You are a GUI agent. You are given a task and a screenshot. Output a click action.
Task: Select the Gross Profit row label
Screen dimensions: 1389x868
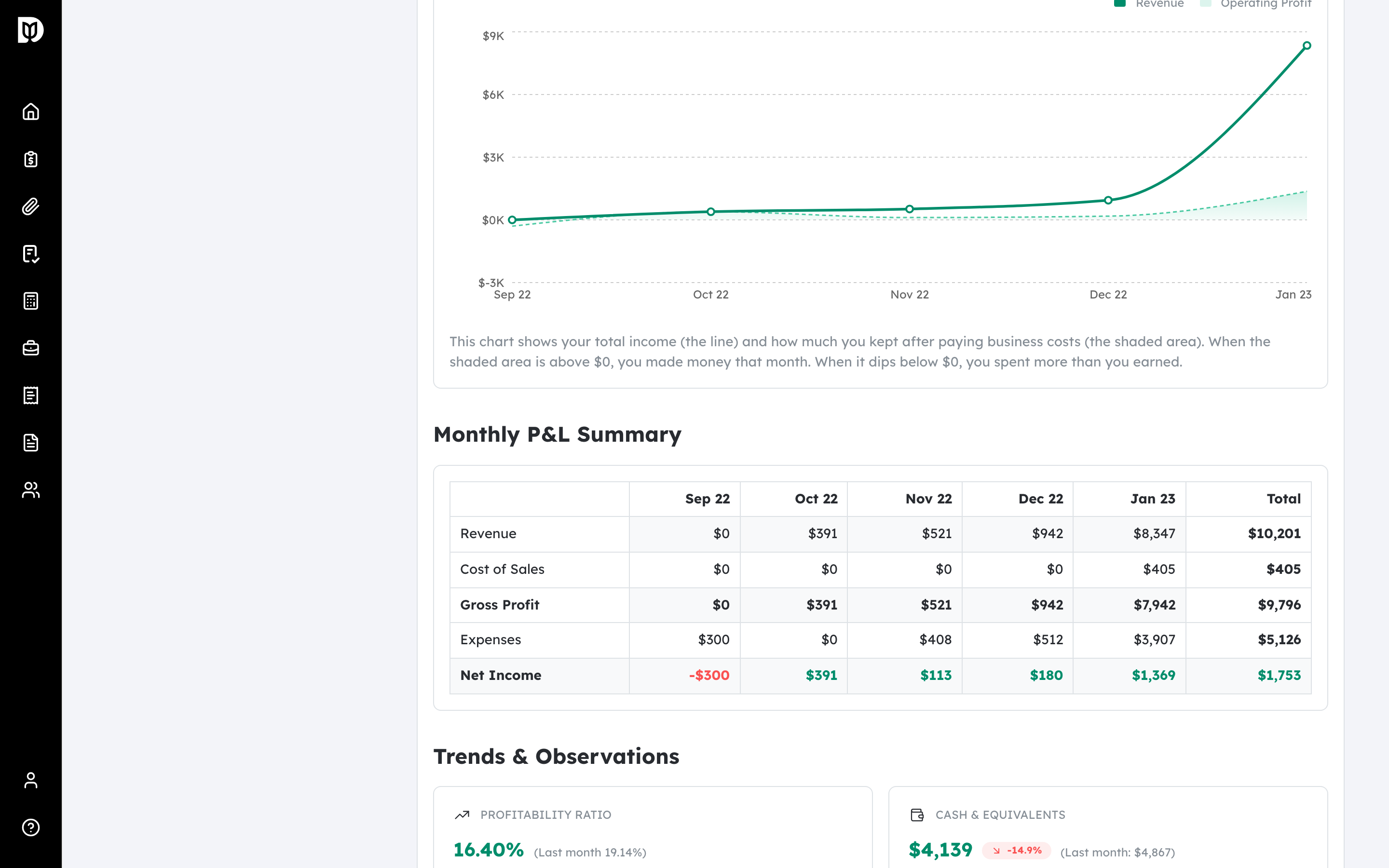tap(499, 605)
